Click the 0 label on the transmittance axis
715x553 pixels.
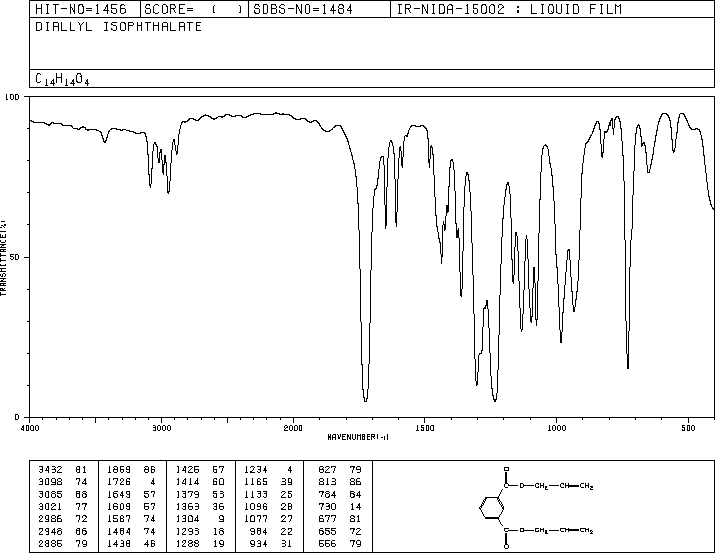click(x=17, y=417)
